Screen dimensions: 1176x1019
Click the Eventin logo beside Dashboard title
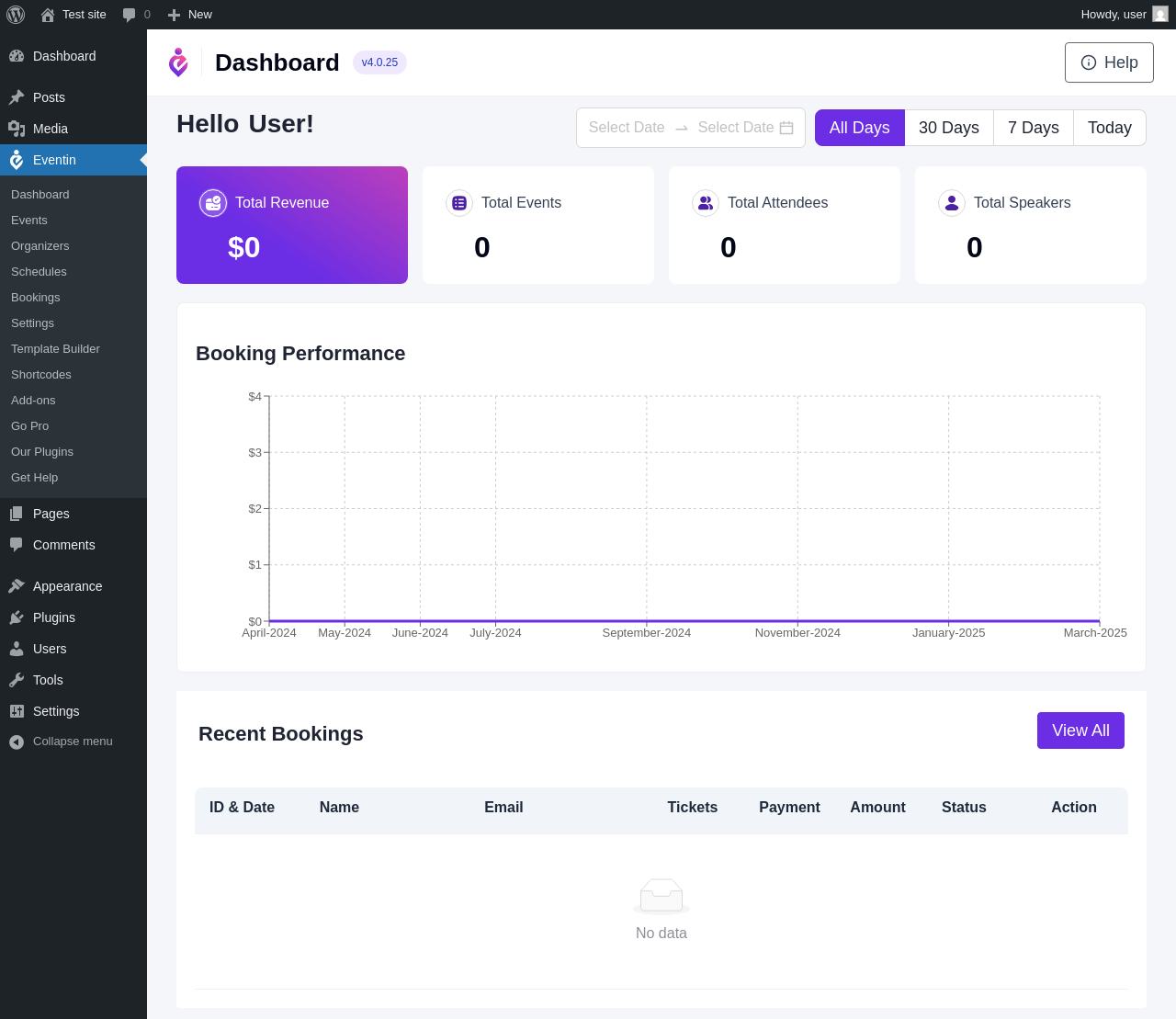pos(178,62)
